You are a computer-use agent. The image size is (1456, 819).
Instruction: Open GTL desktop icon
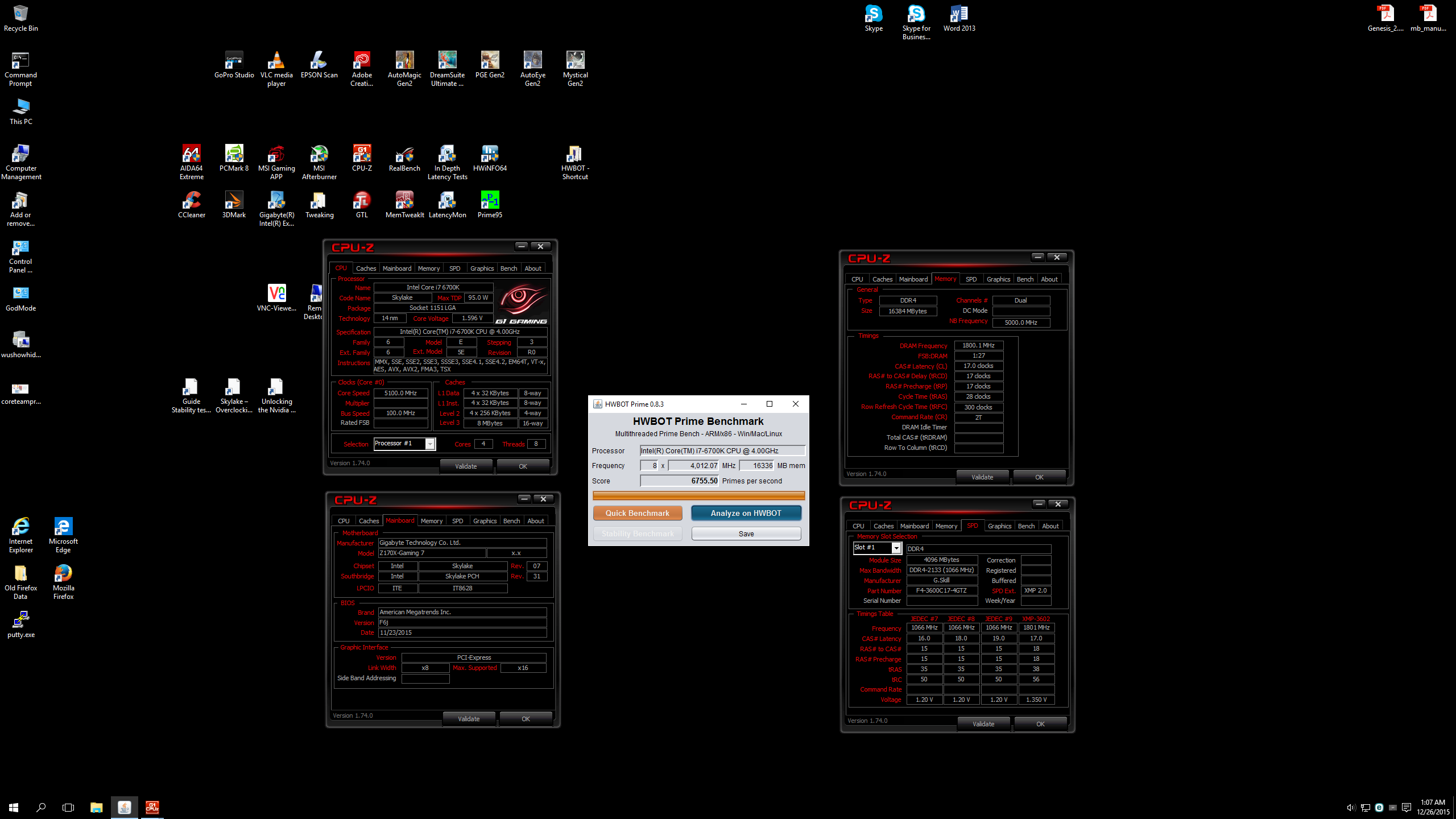[362, 204]
